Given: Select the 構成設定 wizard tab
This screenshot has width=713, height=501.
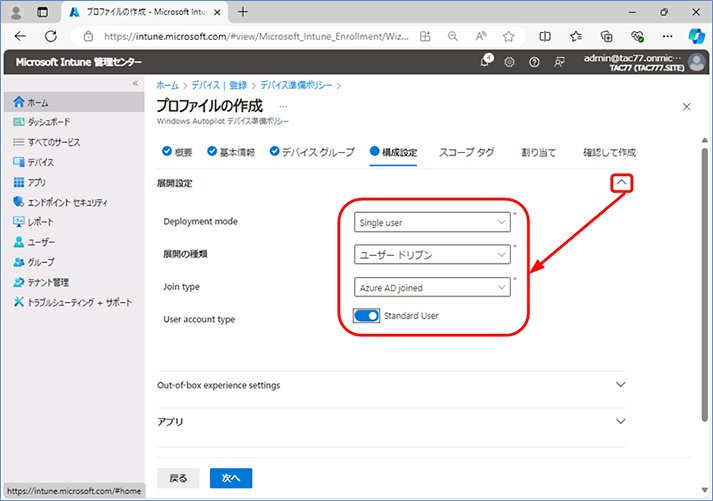Looking at the screenshot, I should 393,152.
